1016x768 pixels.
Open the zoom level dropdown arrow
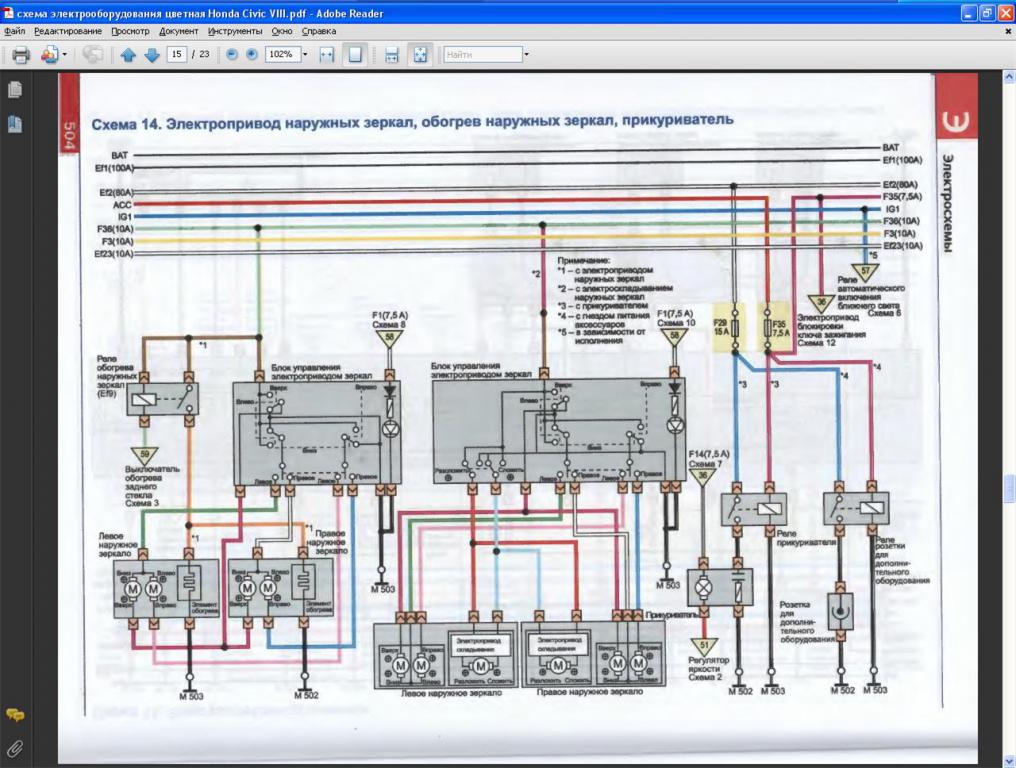(305, 54)
